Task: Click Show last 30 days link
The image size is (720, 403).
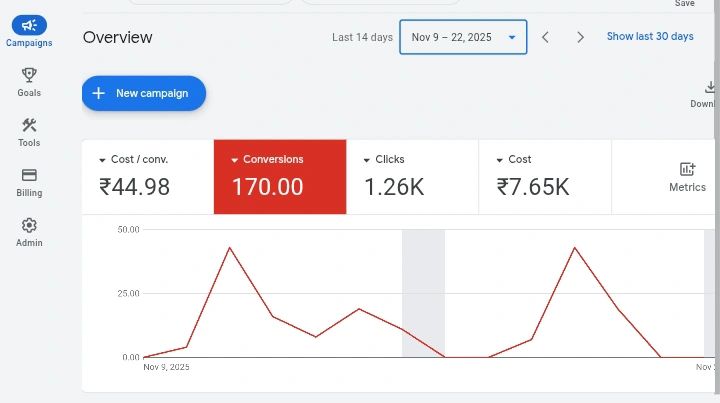Action: [649, 37]
